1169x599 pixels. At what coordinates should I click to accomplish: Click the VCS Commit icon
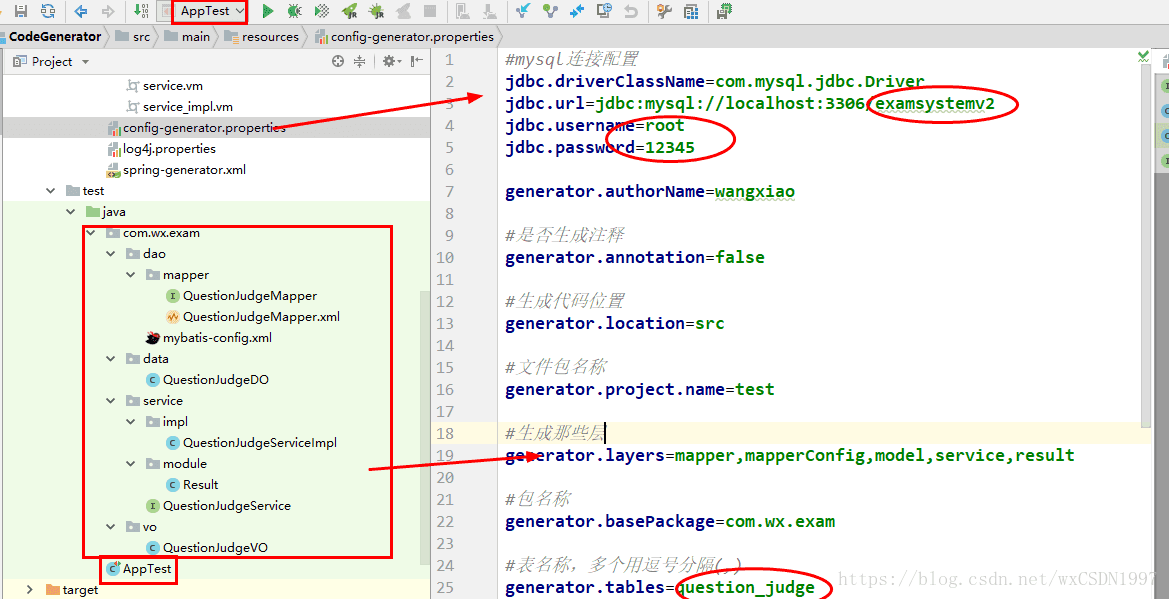coord(551,10)
